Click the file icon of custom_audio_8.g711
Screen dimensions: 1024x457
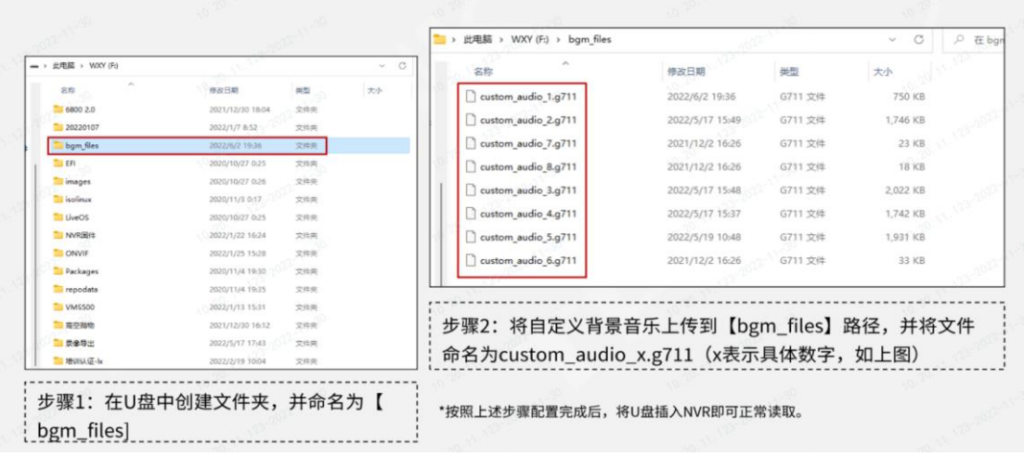click(x=470, y=167)
